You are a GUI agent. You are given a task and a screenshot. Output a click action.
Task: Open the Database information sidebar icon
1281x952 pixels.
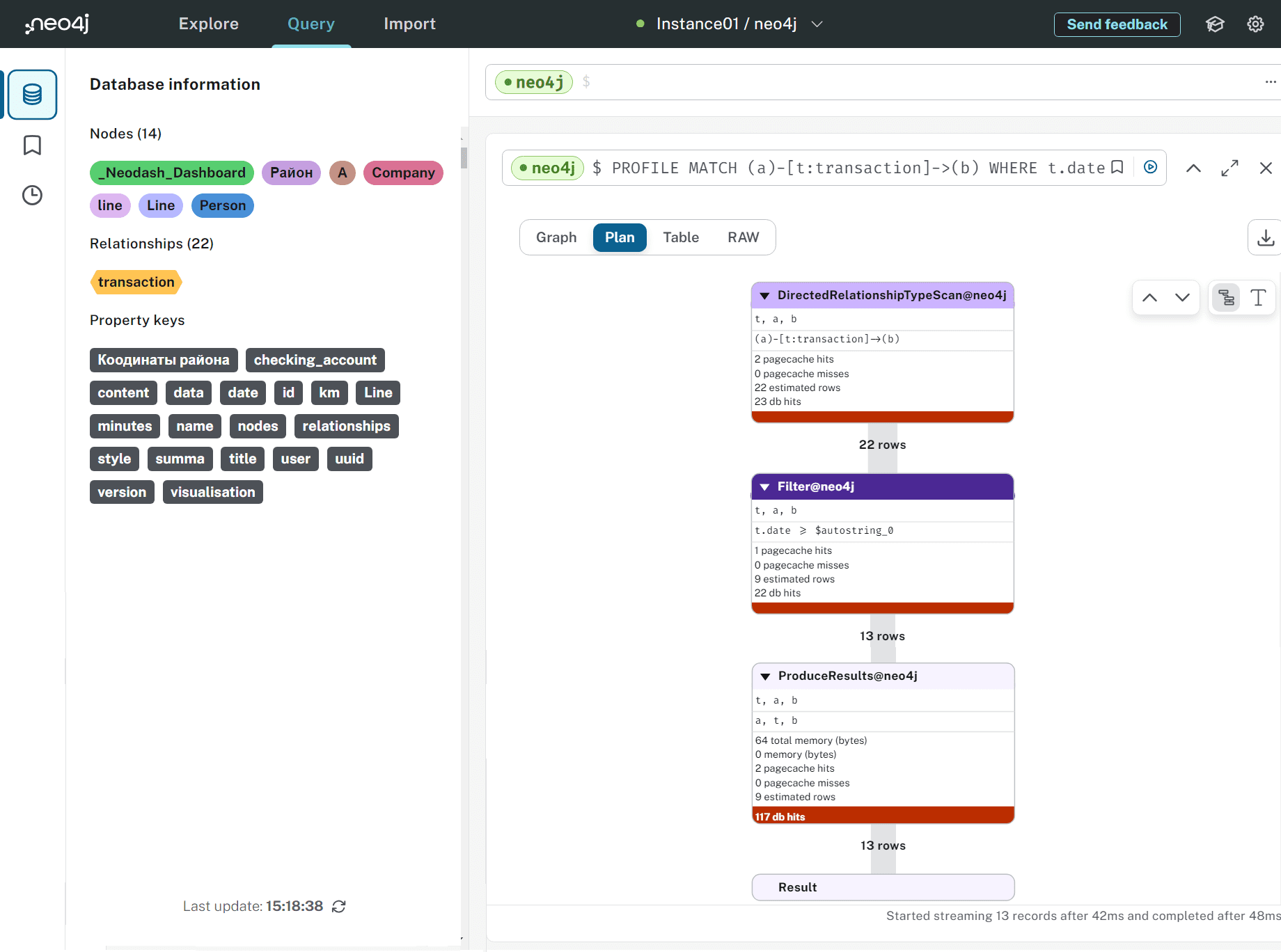[32, 95]
